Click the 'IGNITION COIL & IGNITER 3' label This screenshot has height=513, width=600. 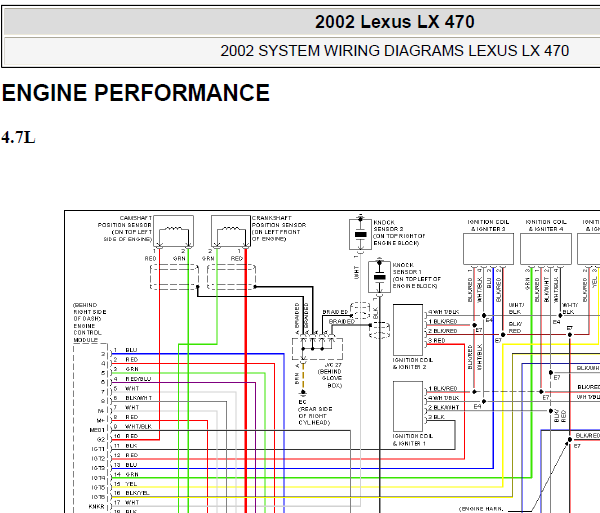click(x=488, y=225)
